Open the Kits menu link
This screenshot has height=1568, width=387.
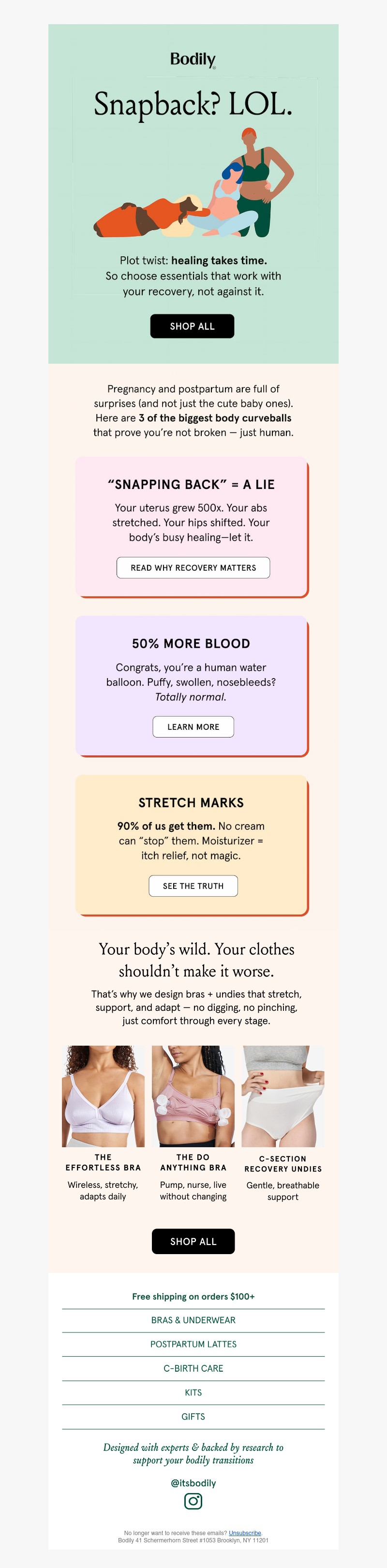coord(193,1393)
